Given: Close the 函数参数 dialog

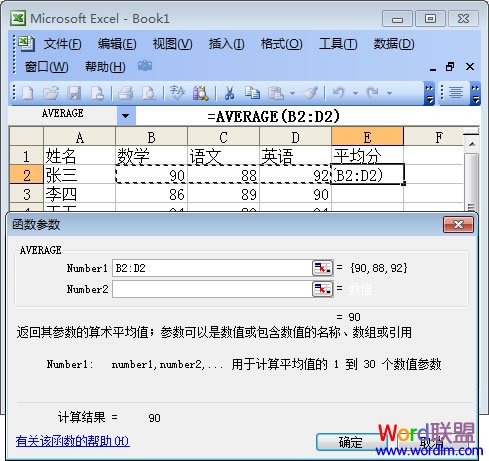Looking at the screenshot, I should pyautogui.click(x=458, y=225).
